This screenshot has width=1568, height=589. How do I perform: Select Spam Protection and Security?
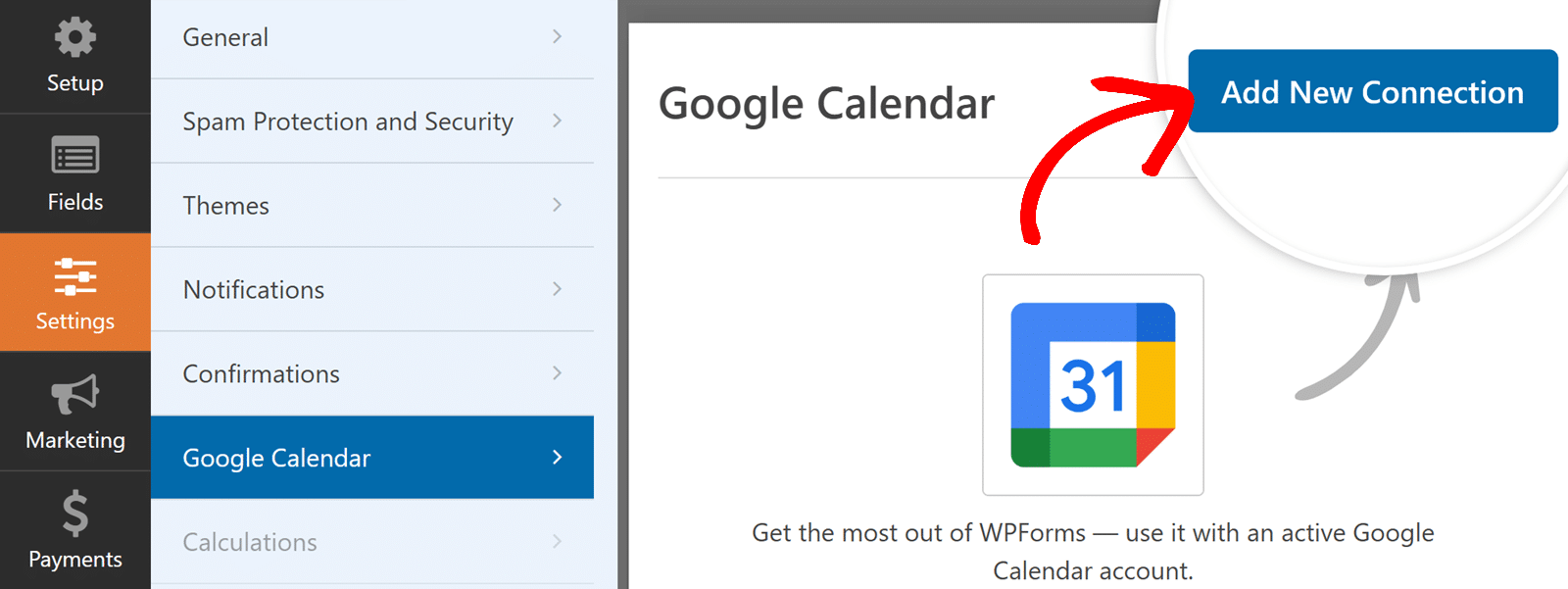click(x=348, y=121)
